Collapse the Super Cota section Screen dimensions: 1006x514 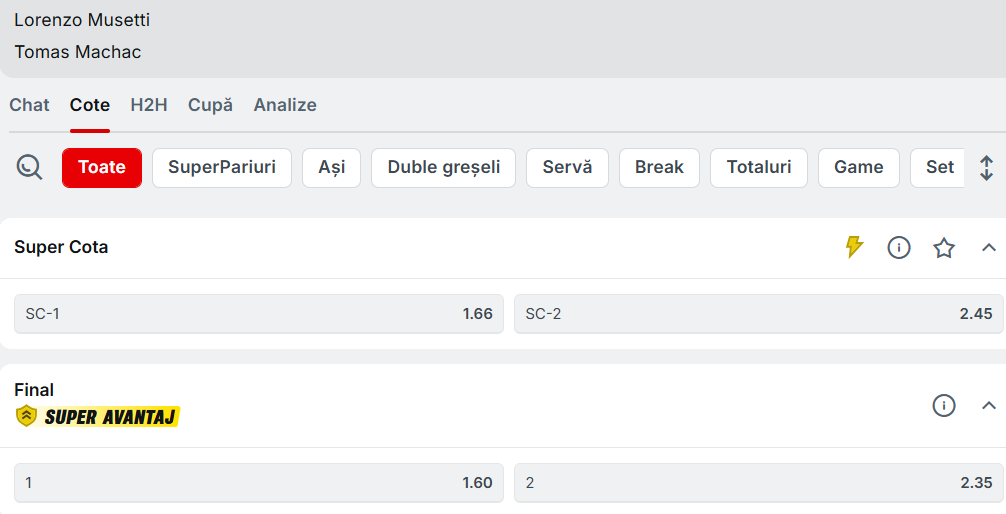pos(989,247)
